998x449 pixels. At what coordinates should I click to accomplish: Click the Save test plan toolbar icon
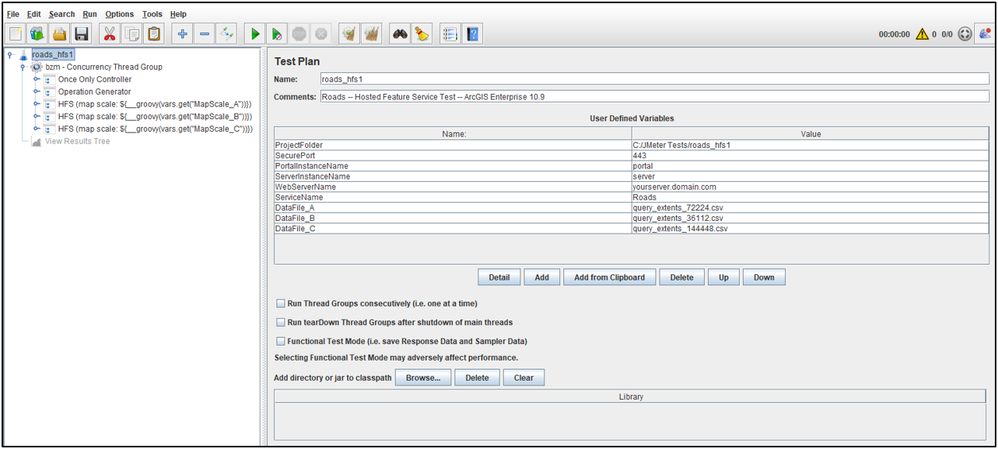81,34
